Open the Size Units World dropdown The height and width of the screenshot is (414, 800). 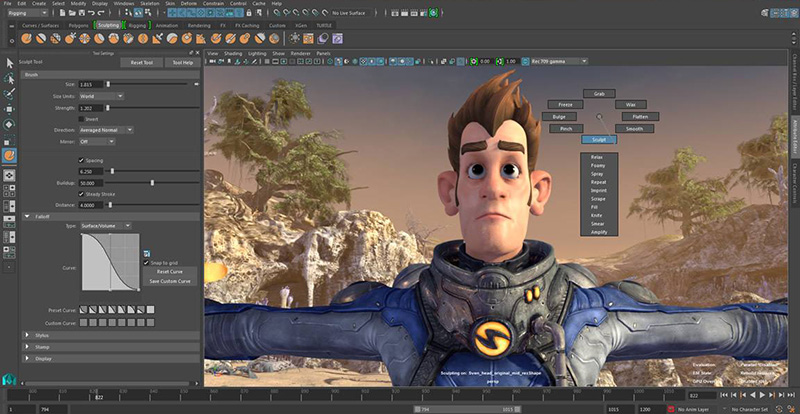(x=101, y=96)
